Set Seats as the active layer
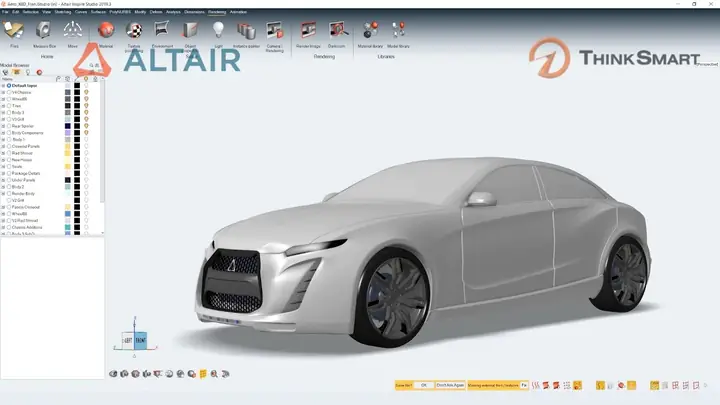720x405 pixels. click(9, 166)
